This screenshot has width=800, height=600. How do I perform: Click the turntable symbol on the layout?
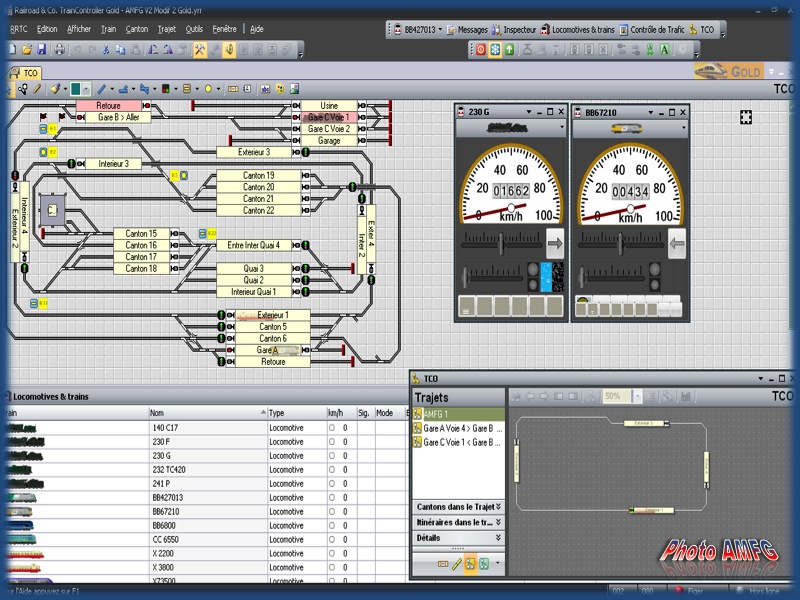coord(52,210)
